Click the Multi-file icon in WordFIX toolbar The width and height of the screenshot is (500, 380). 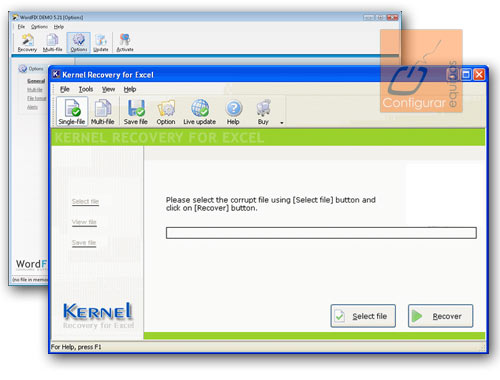52,43
